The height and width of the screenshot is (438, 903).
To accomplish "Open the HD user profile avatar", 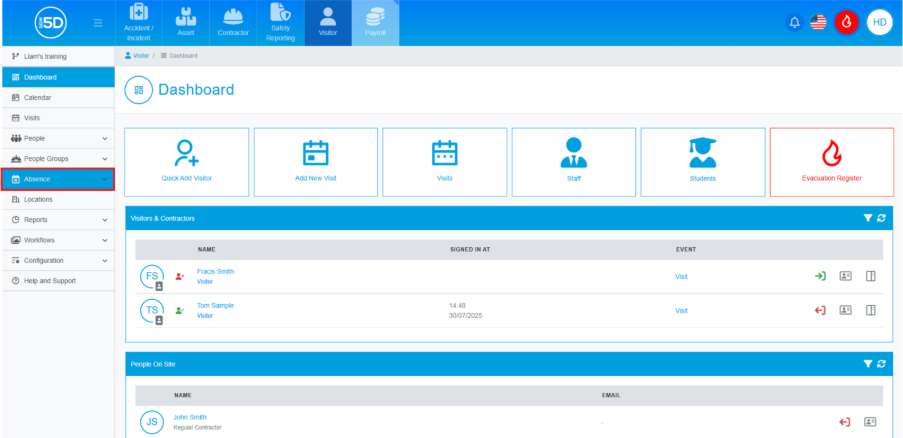I will point(879,22).
